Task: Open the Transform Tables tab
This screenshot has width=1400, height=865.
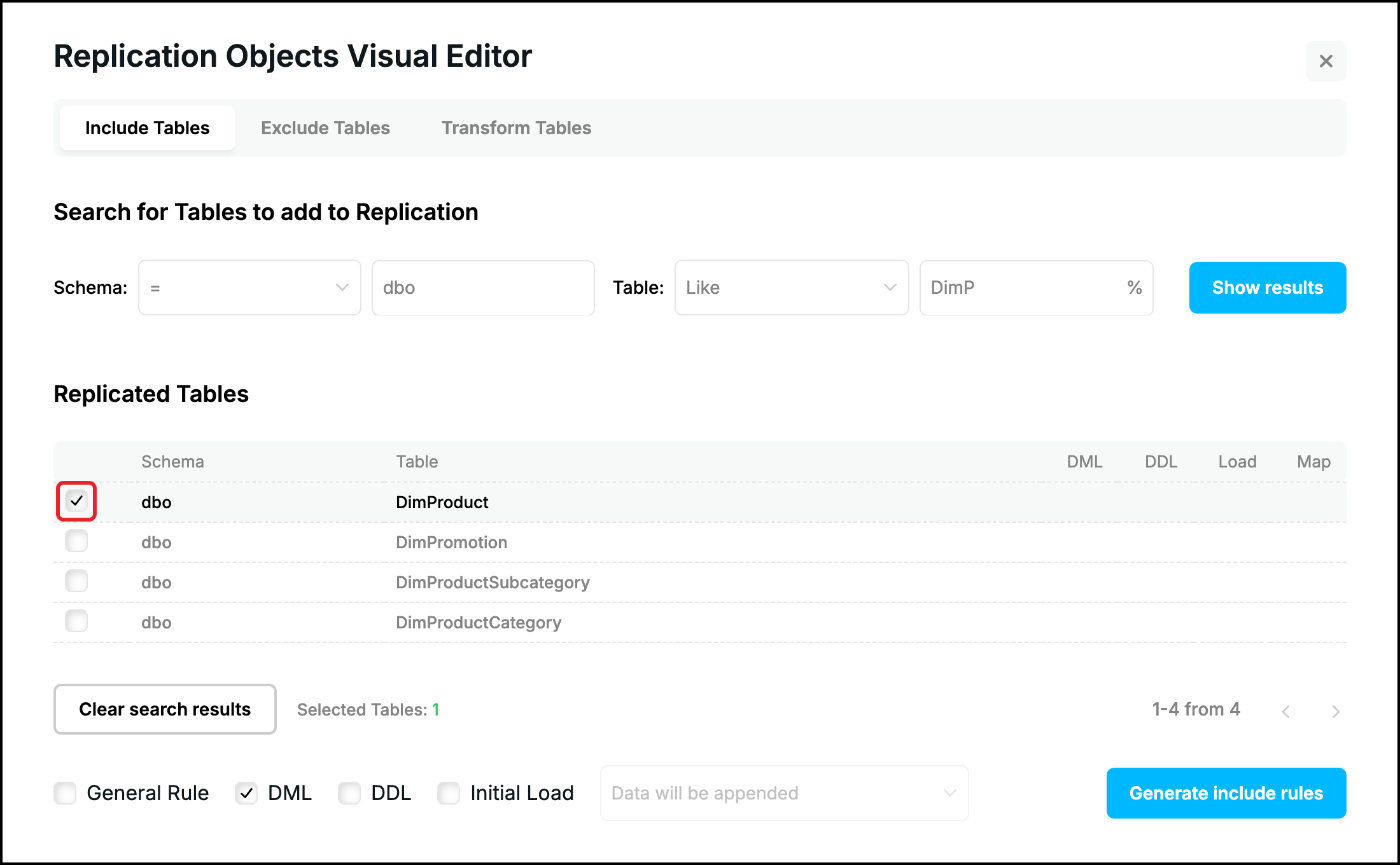Action: tap(516, 128)
